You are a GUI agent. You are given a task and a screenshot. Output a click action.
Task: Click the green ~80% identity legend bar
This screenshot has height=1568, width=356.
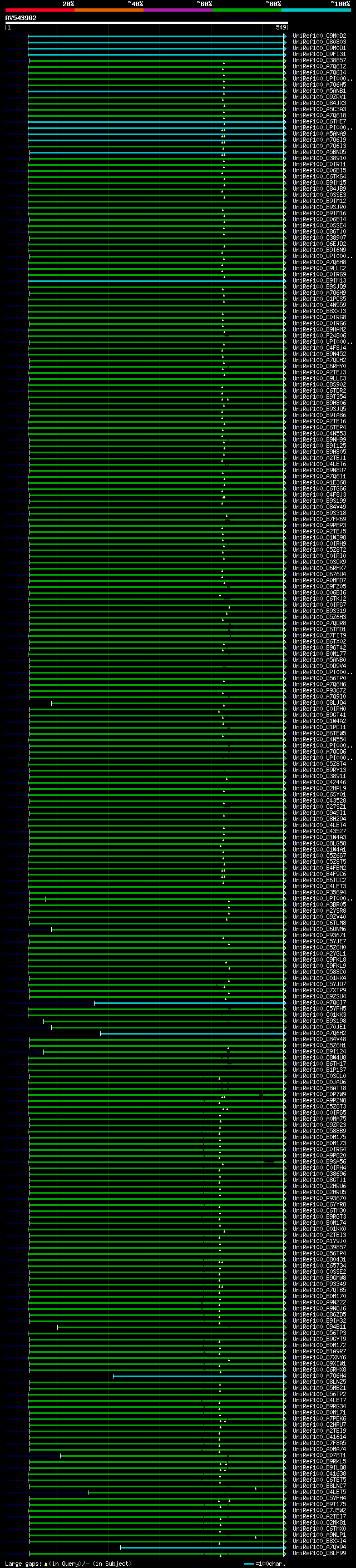pos(247,10)
